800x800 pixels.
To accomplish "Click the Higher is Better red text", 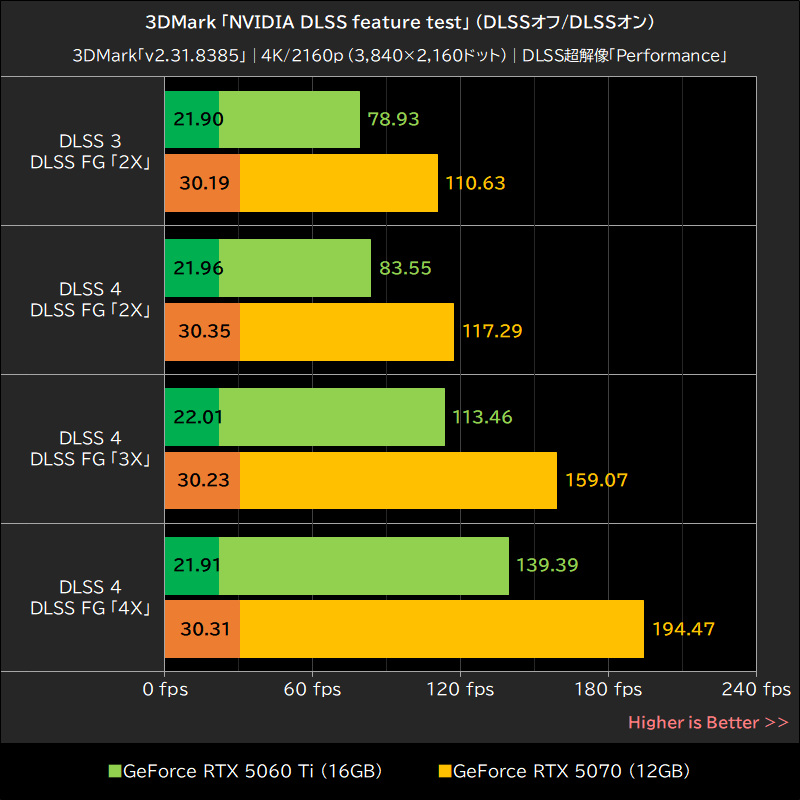I will [x=706, y=722].
